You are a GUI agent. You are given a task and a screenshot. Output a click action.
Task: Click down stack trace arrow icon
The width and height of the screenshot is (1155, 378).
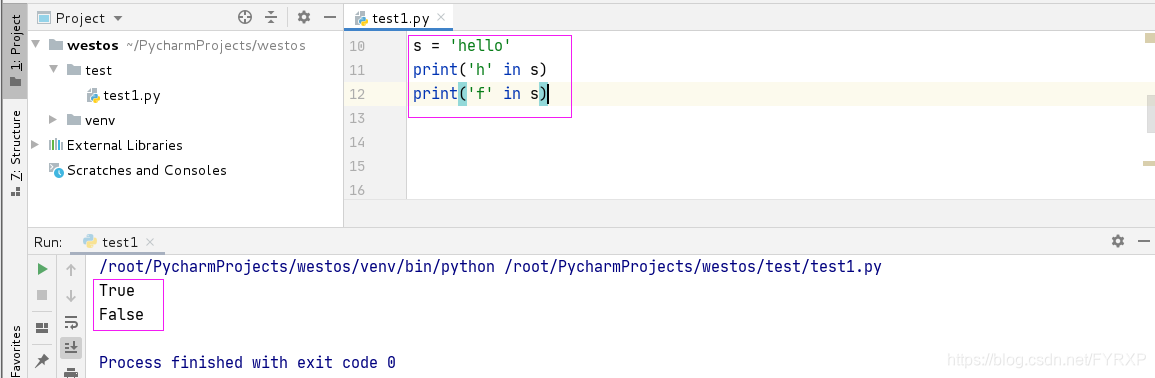pos(71,295)
